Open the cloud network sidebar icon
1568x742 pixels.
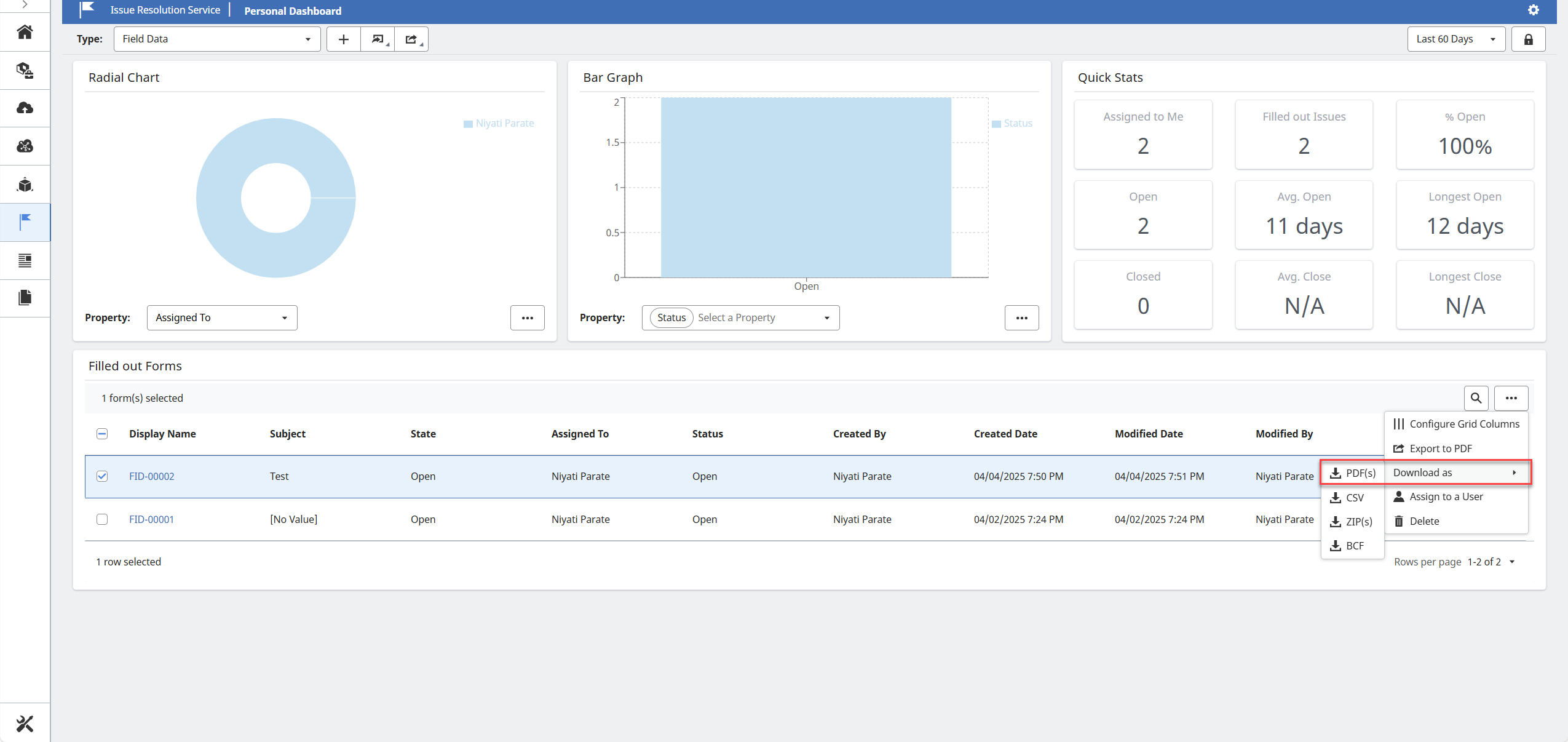click(25, 146)
